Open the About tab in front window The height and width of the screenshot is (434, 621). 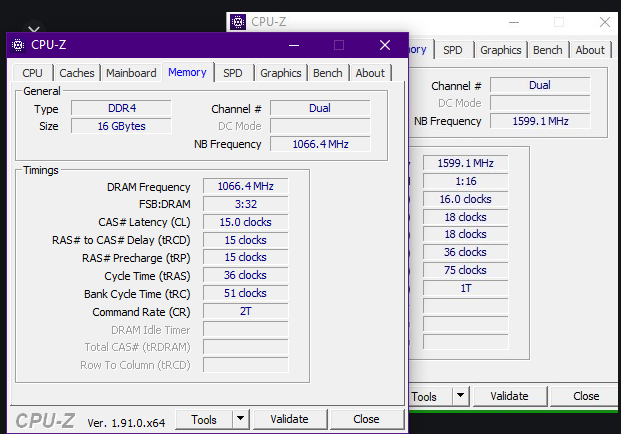(x=370, y=73)
